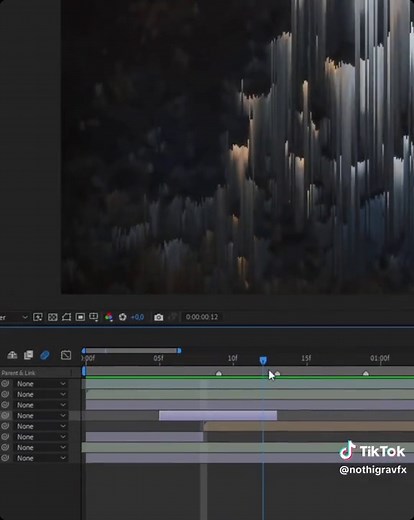This screenshot has height=520, width=414.
Task: Toggle the transparency grid icon
Action: coord(52,317)
